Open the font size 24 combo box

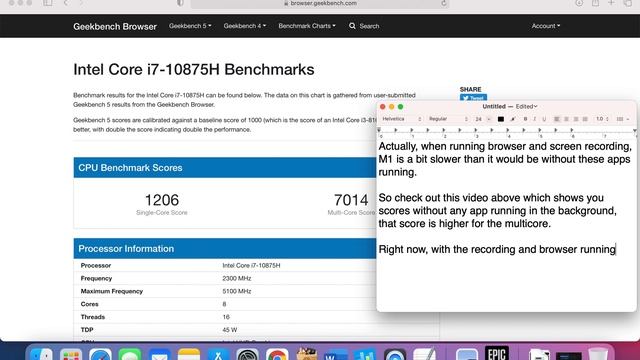click(x=482, y=119)
